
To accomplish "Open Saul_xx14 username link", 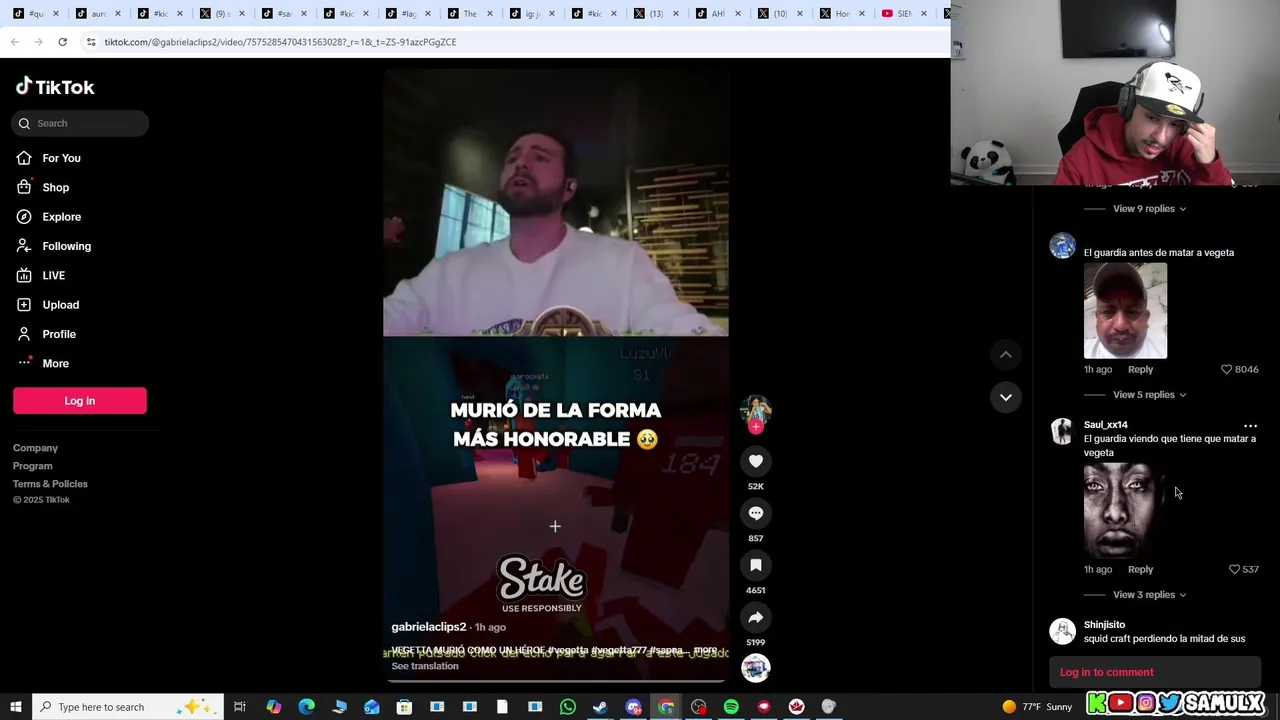I will pos(1105,425).
